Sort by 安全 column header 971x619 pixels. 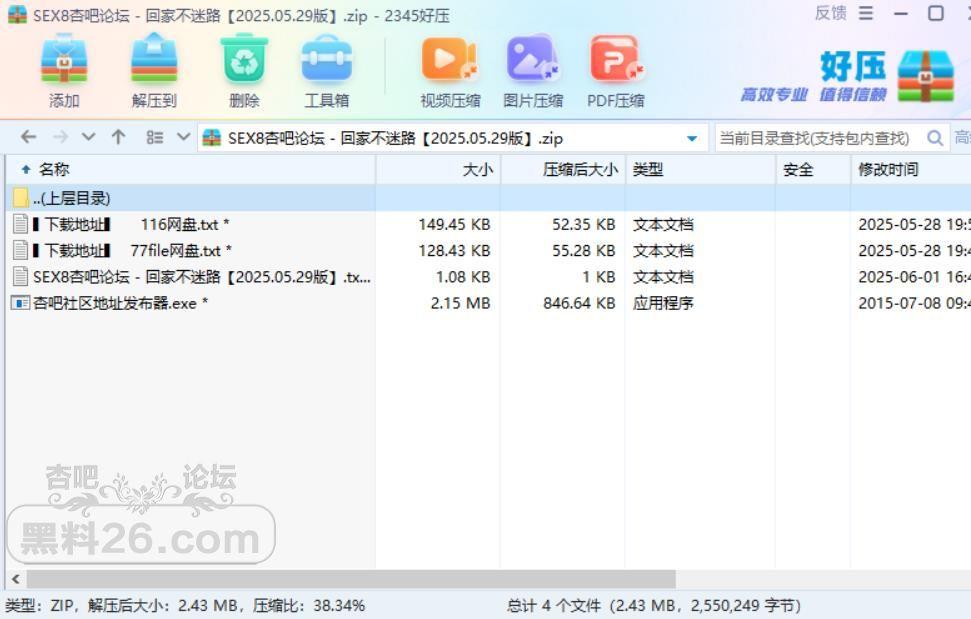click(812, 169)
